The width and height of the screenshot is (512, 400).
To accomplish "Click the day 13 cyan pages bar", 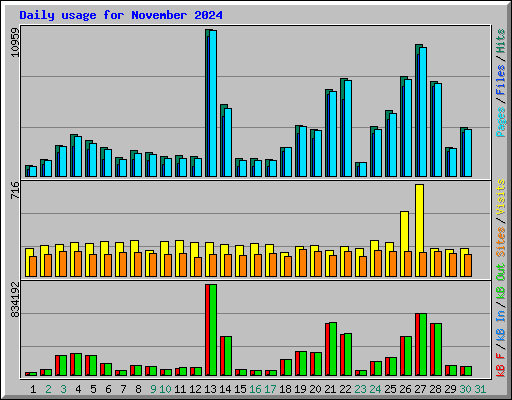I will coord(213,103).
